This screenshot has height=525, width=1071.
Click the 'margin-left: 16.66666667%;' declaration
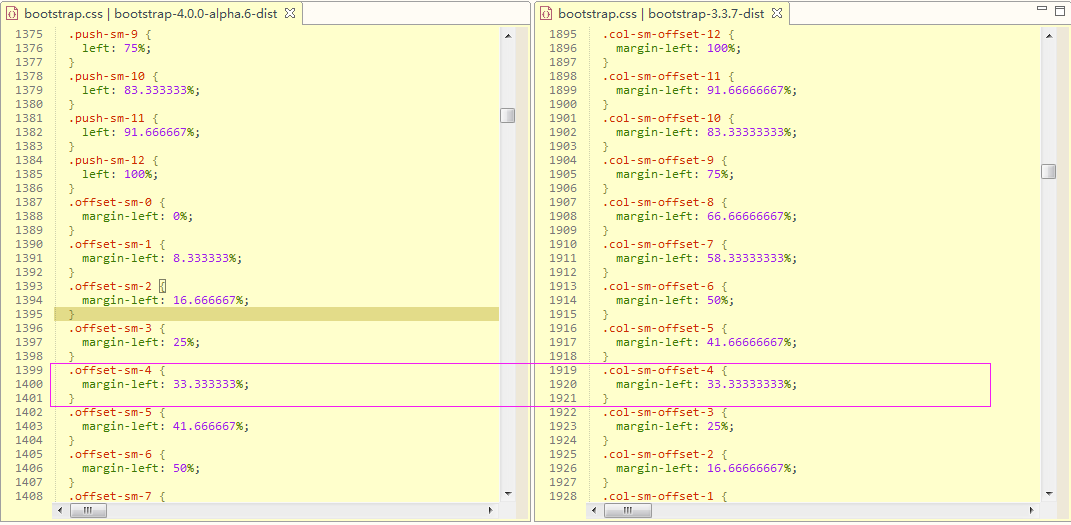point(706,468)
